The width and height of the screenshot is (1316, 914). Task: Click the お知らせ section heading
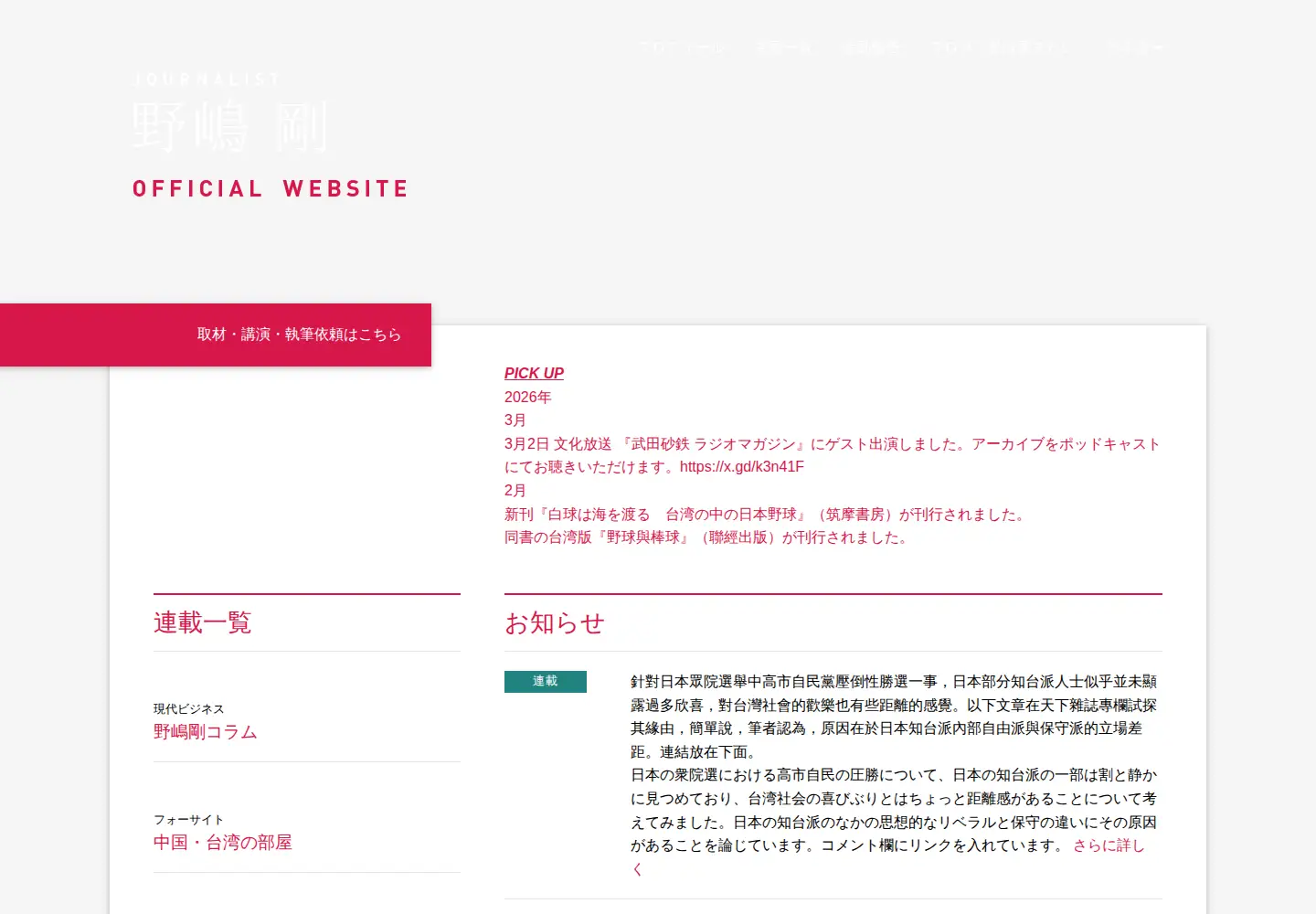tap(554, 623)
